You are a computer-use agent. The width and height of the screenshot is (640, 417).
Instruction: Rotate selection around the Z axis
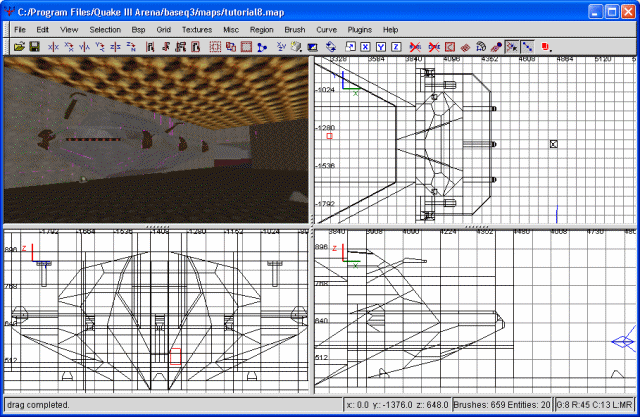(131, 47)
